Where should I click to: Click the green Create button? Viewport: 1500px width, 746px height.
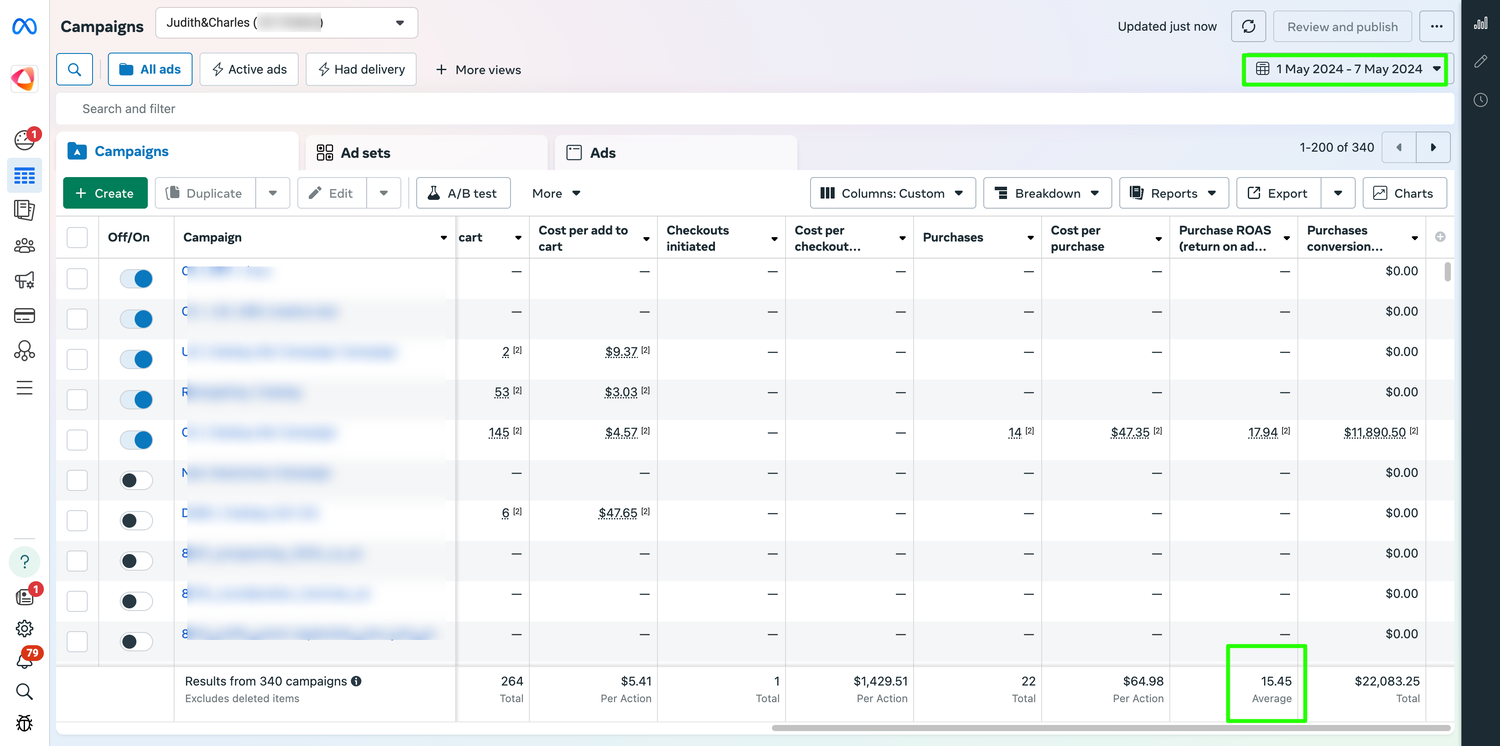[105, 193]
